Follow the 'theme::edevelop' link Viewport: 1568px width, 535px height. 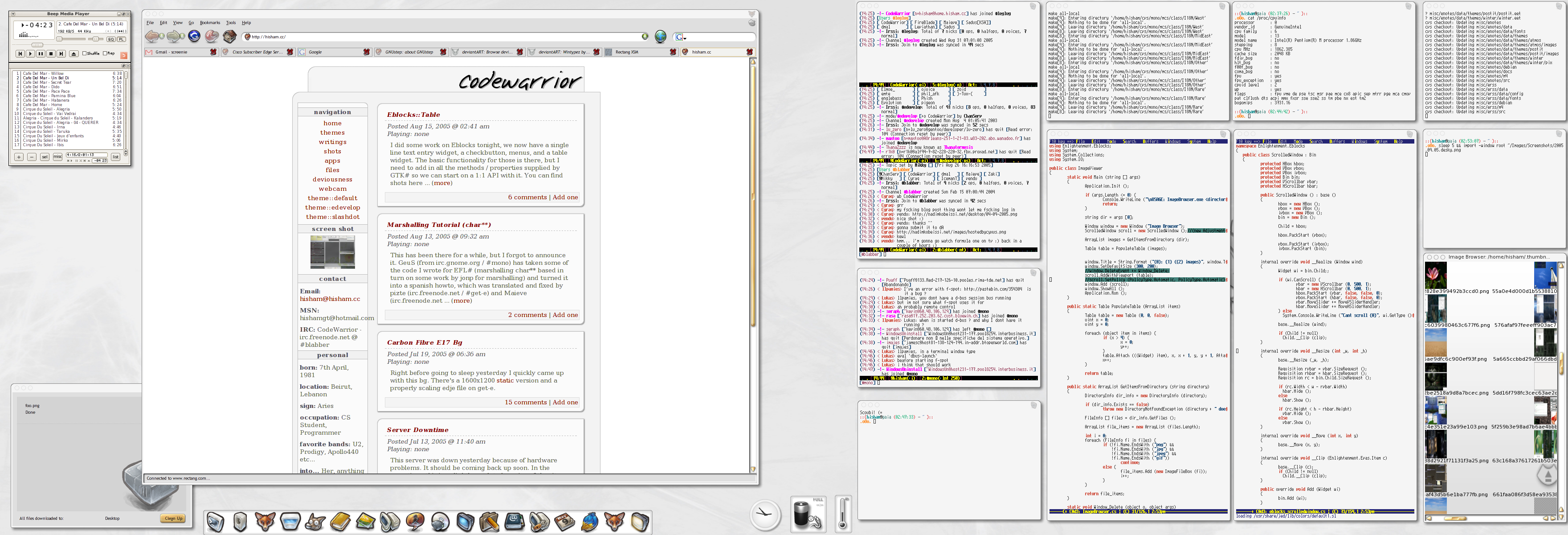(x=332, y=208)
